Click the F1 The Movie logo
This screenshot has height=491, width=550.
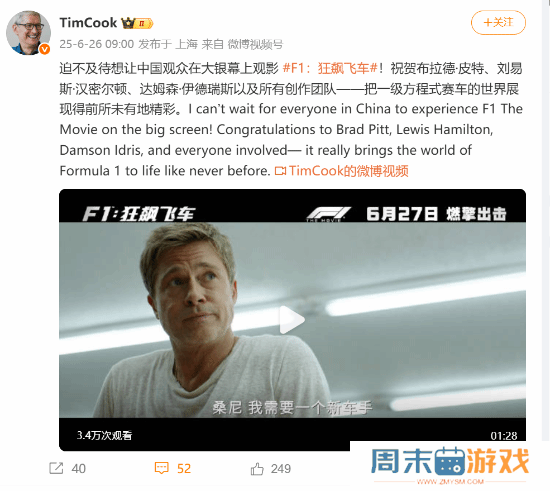click(328, 214)
